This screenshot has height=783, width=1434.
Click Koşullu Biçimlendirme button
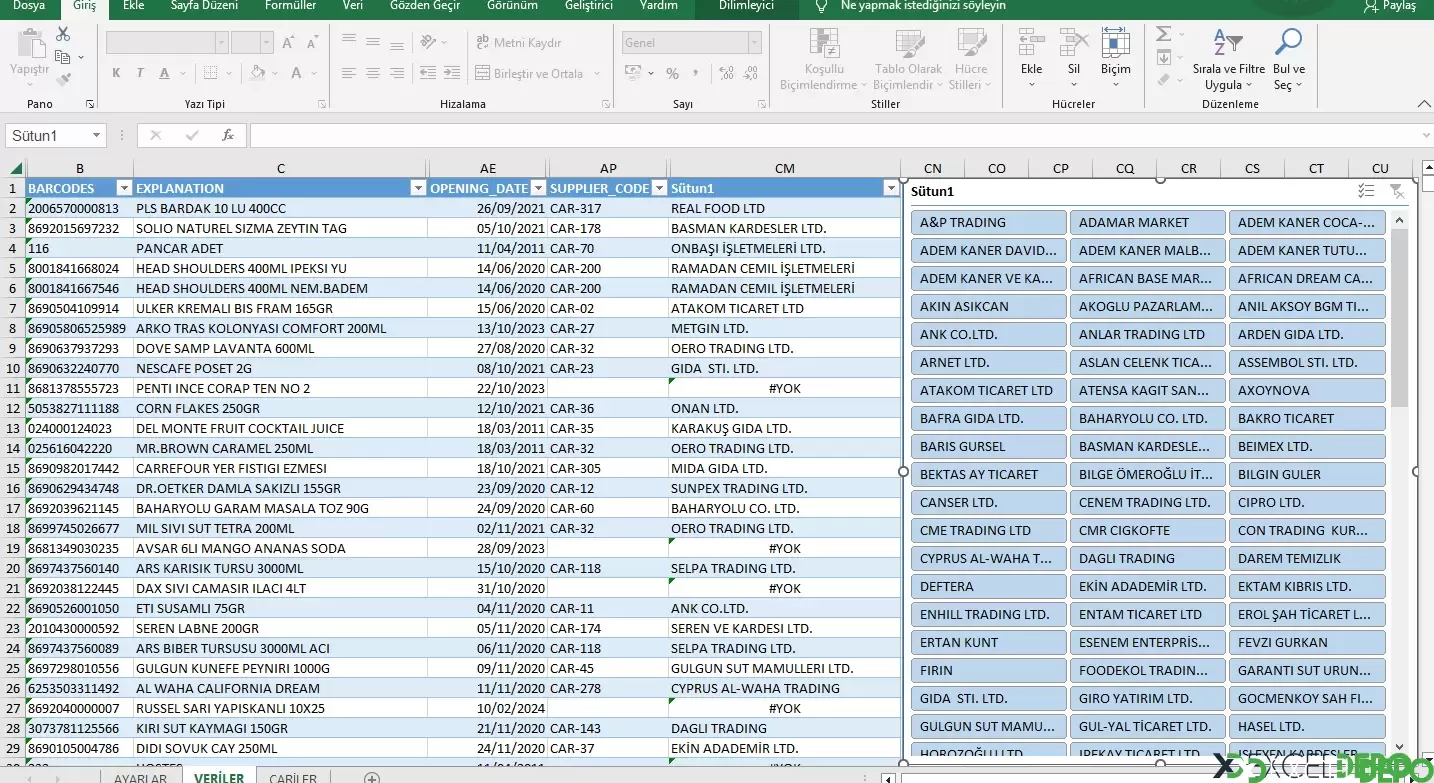tap(826, 60)
